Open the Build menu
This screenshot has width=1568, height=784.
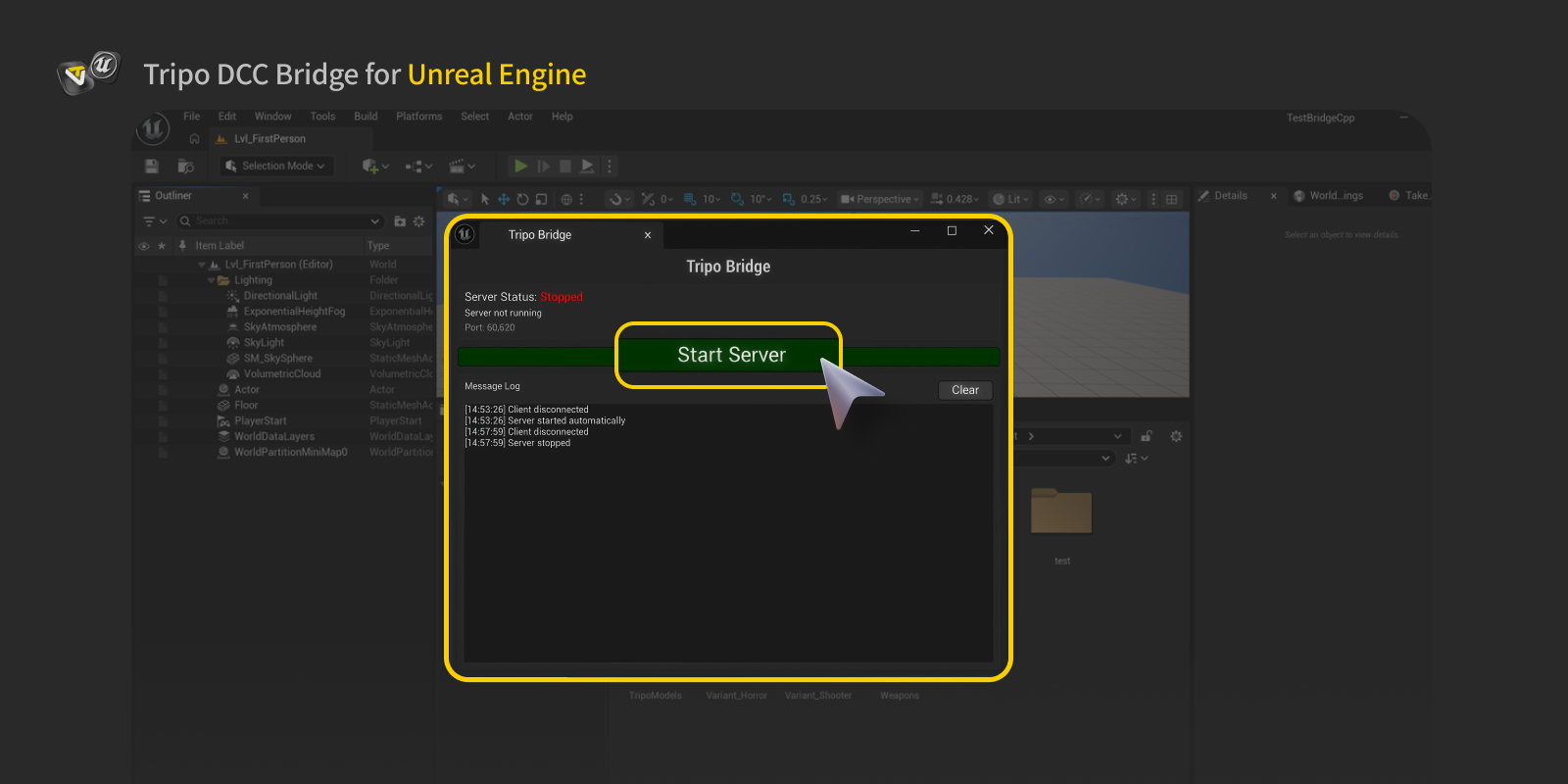click(x=366, y=117)
